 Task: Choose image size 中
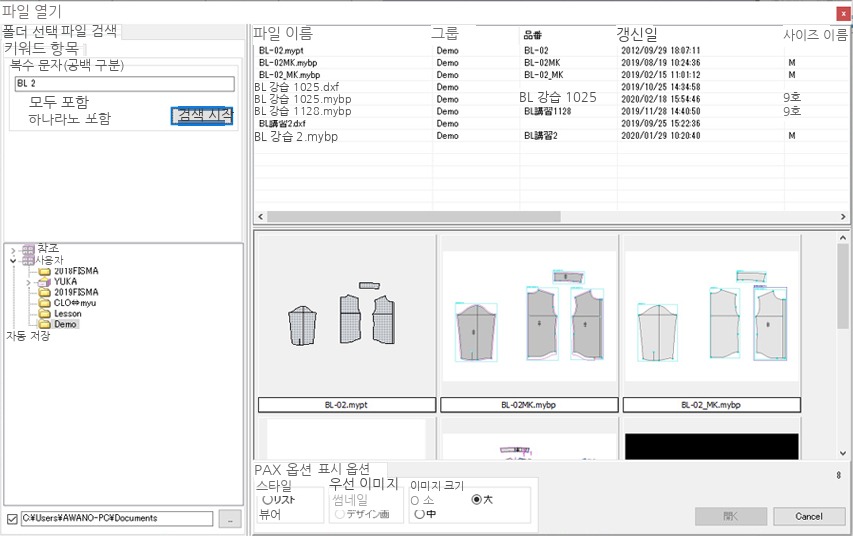(x=419, y=514)
